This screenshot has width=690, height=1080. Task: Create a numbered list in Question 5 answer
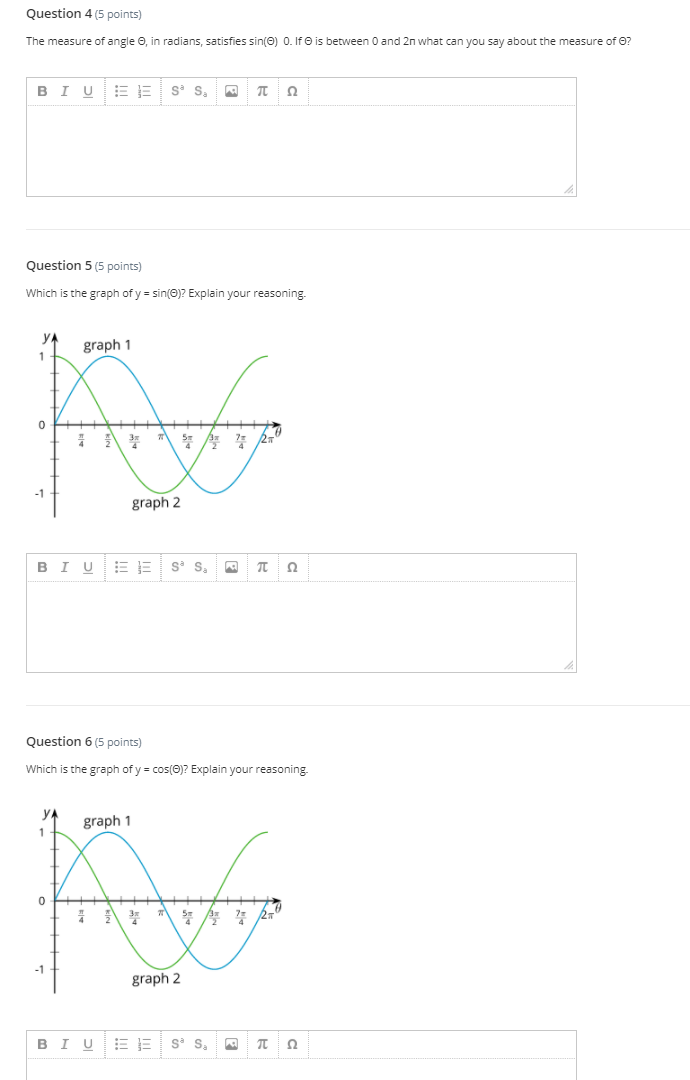tap(141, 565)
